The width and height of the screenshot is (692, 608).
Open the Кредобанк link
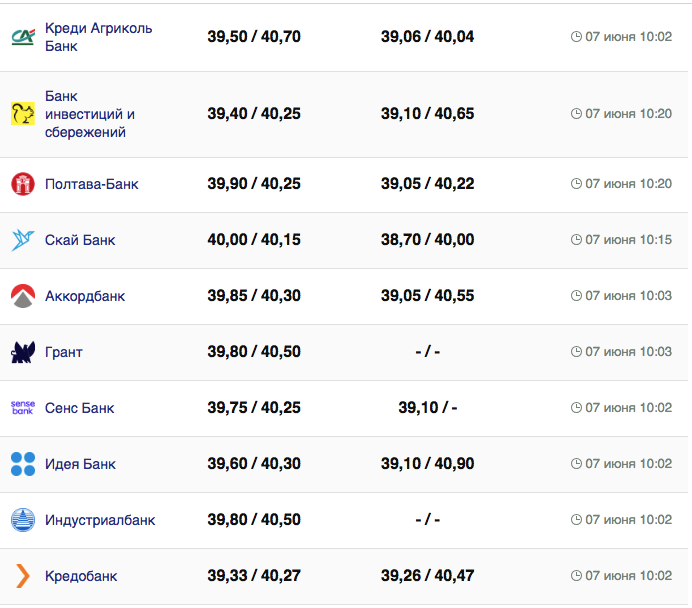pyautogui.click(x=81, y=576)
